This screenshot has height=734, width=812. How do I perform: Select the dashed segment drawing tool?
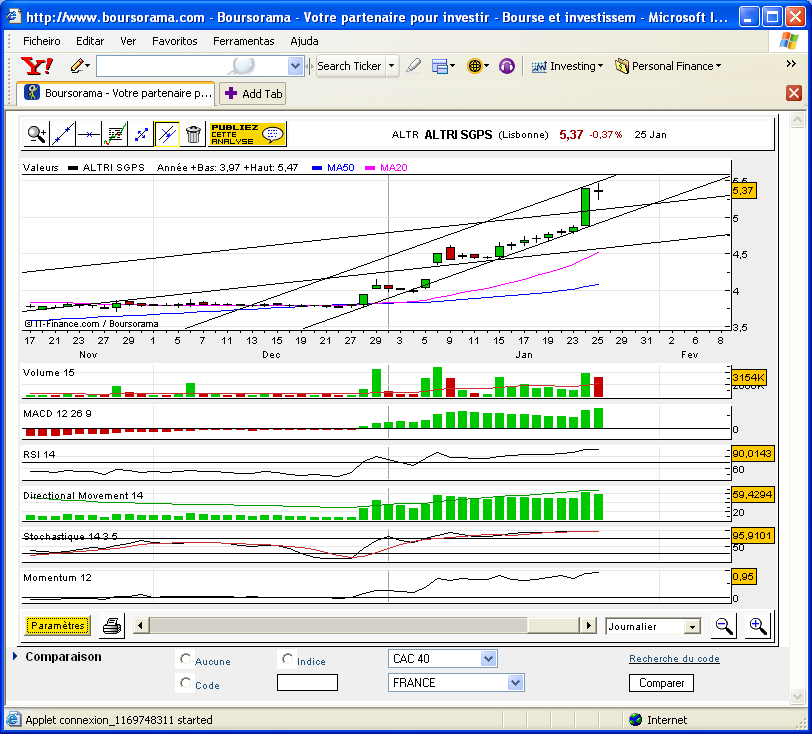coord(141,135)
